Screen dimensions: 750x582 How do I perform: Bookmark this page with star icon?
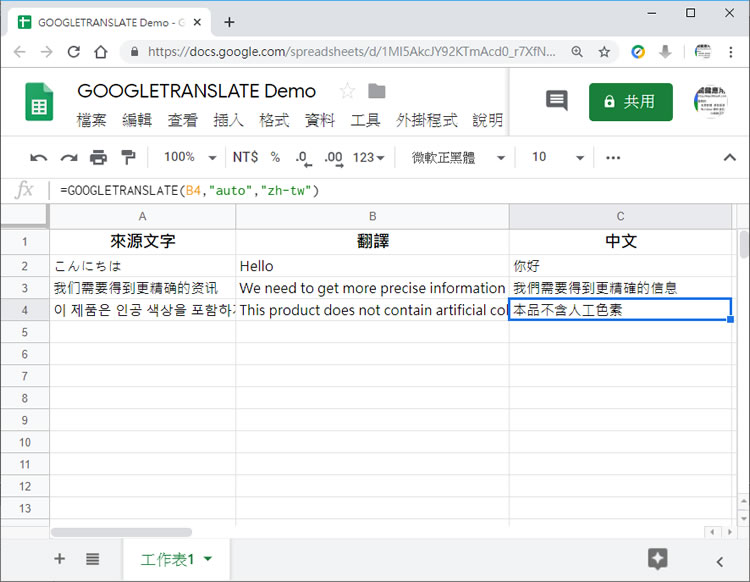tap(605, 52)
